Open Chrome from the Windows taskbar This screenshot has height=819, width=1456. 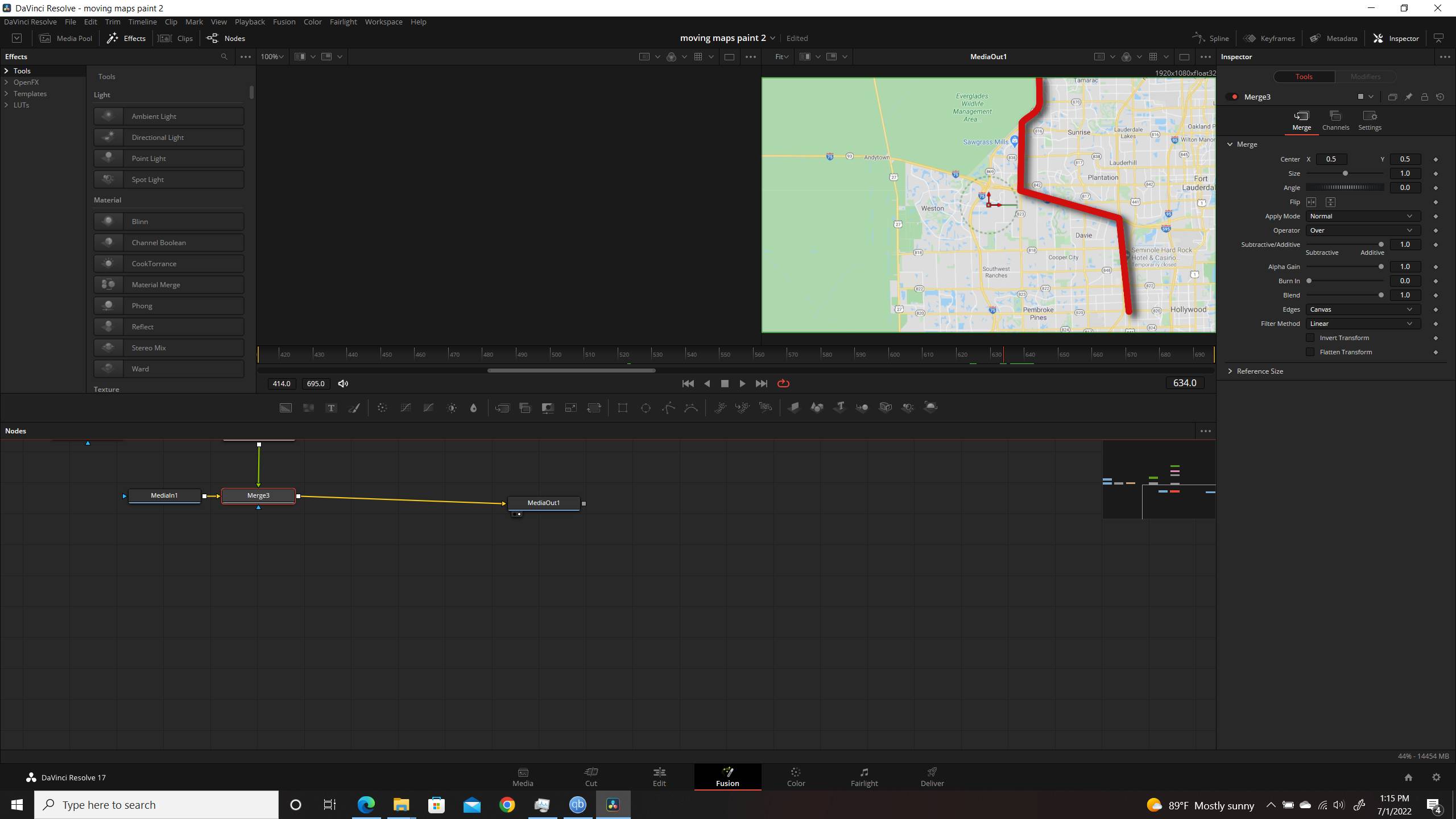(507, 804)
